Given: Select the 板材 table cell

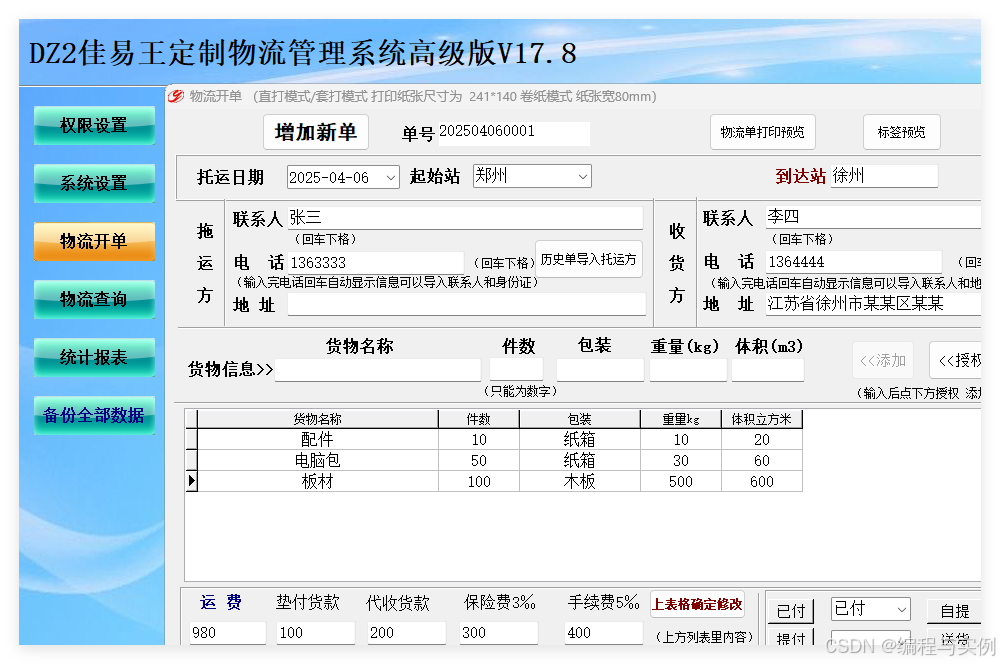Looking at the screenshot, I should click(x=318, y=482).
